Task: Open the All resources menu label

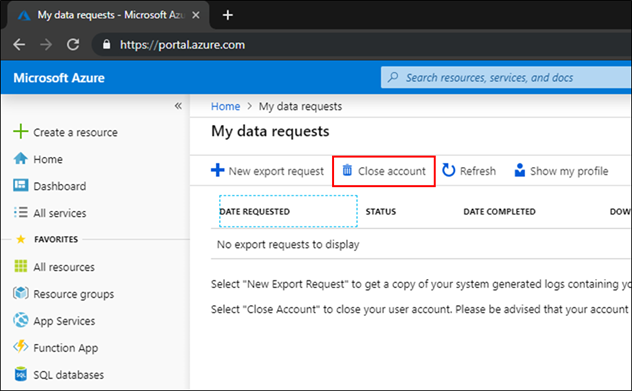Action: (x=64, y=267)
